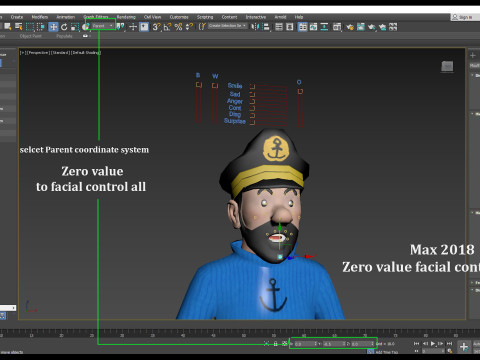
Task: Open the Rendering menu
Action: pos(126,17)
